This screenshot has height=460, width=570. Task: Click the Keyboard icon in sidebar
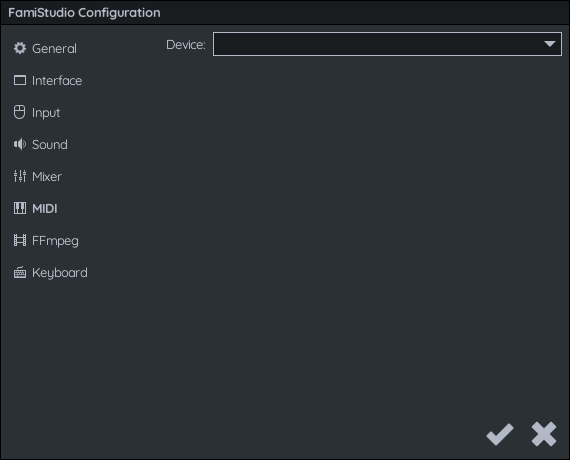20,272
